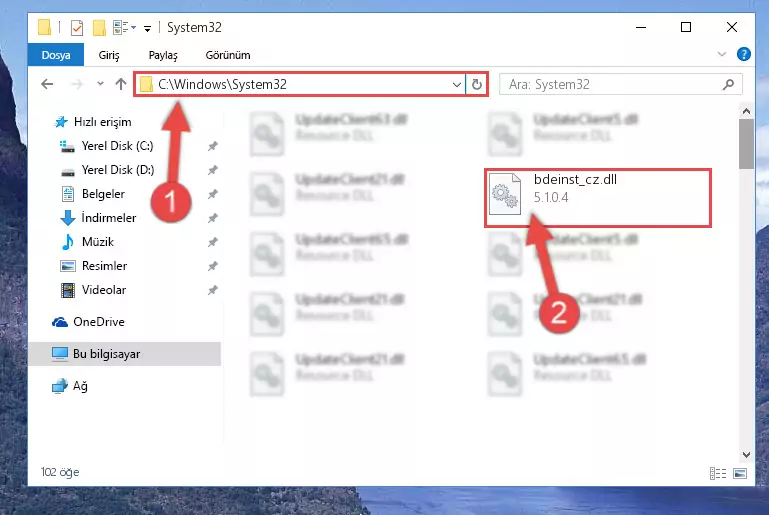Click the Back navigation arrow

(x=47, y=84)
